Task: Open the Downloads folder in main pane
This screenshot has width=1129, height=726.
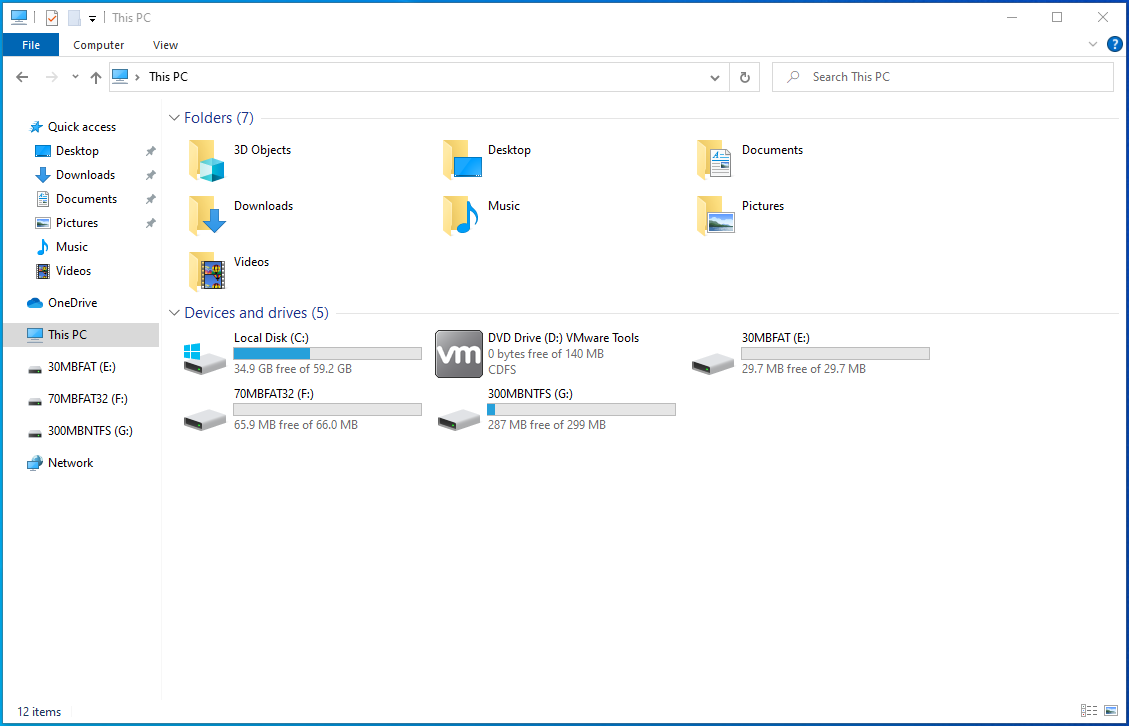Action: [207, 216]
